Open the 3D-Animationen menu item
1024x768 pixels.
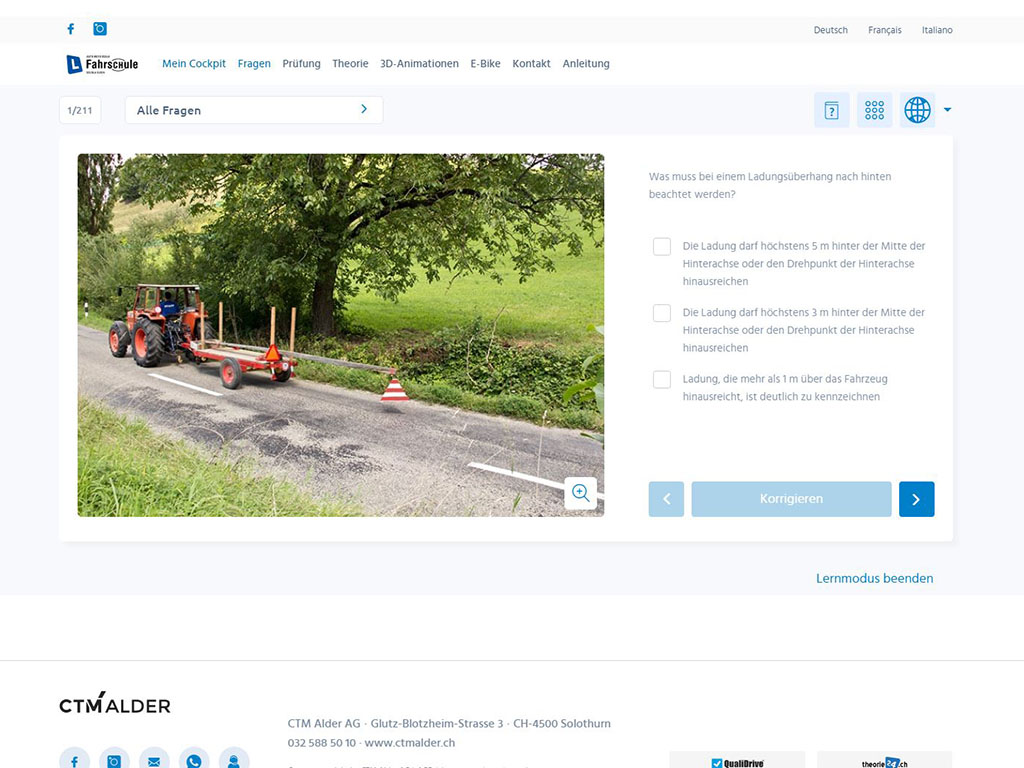[x=419, y=64]
